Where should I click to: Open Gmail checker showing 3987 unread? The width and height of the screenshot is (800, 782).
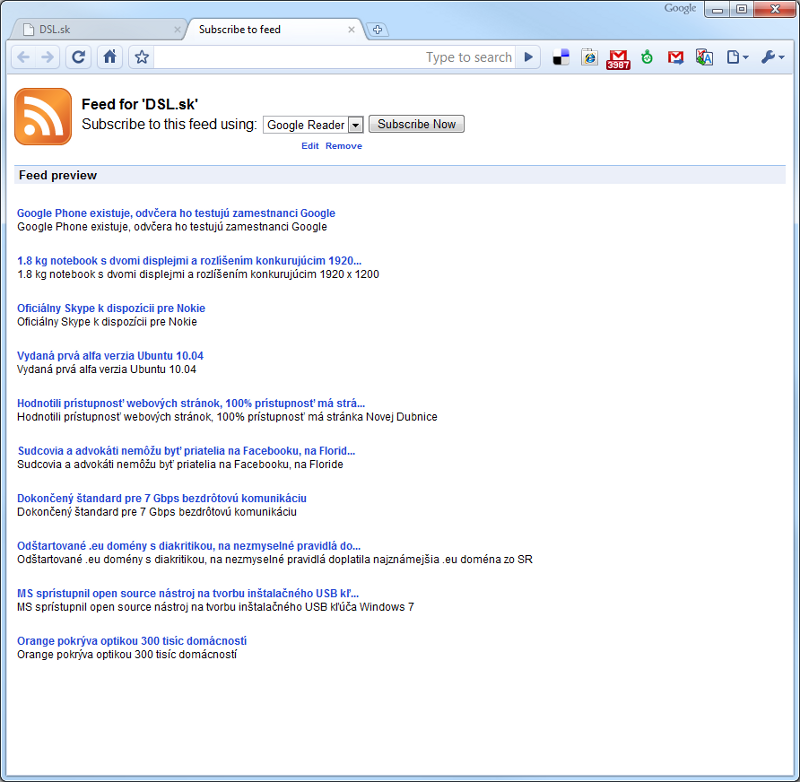click(618, 59)
